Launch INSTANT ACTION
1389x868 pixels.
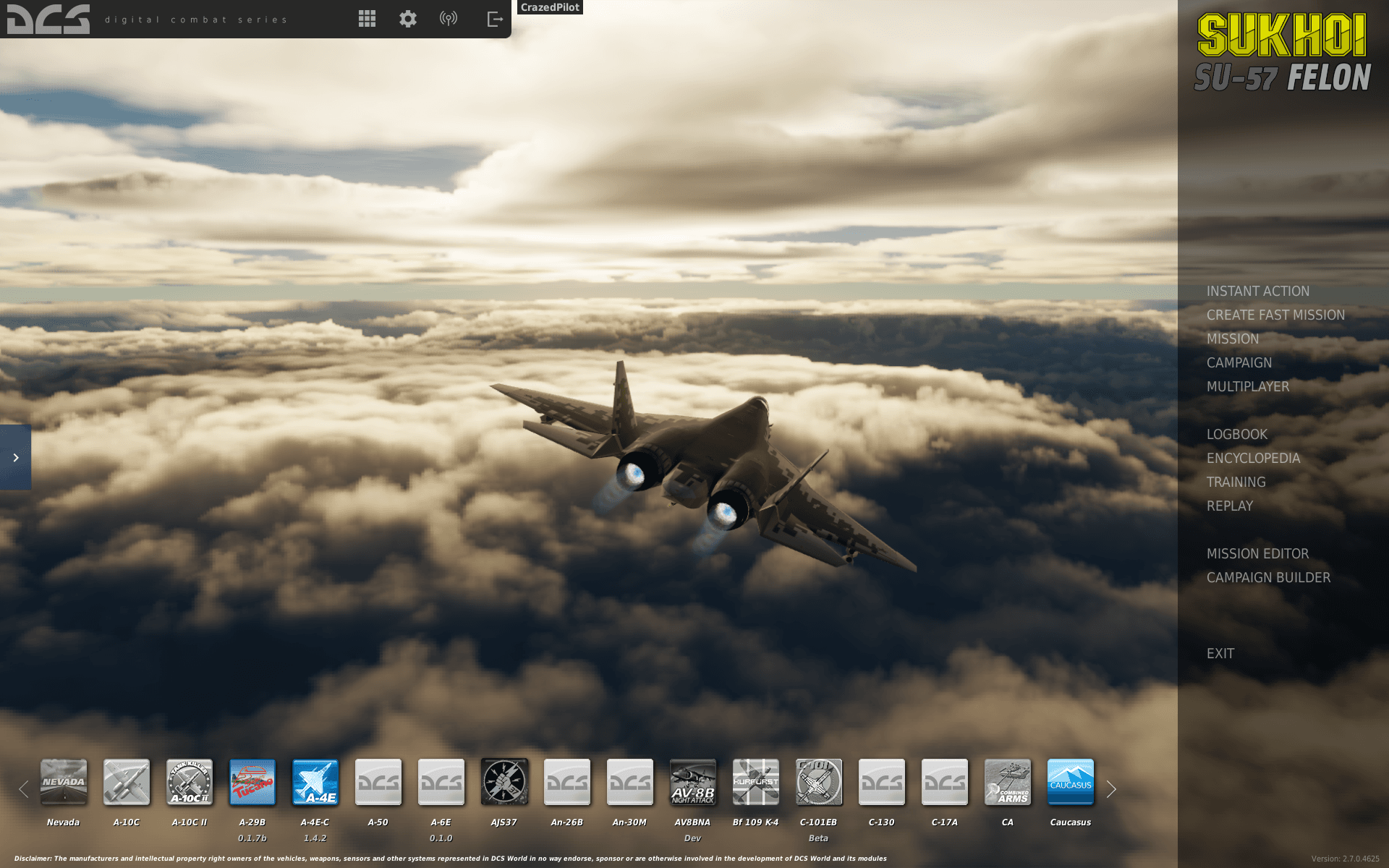(1257, 291)
